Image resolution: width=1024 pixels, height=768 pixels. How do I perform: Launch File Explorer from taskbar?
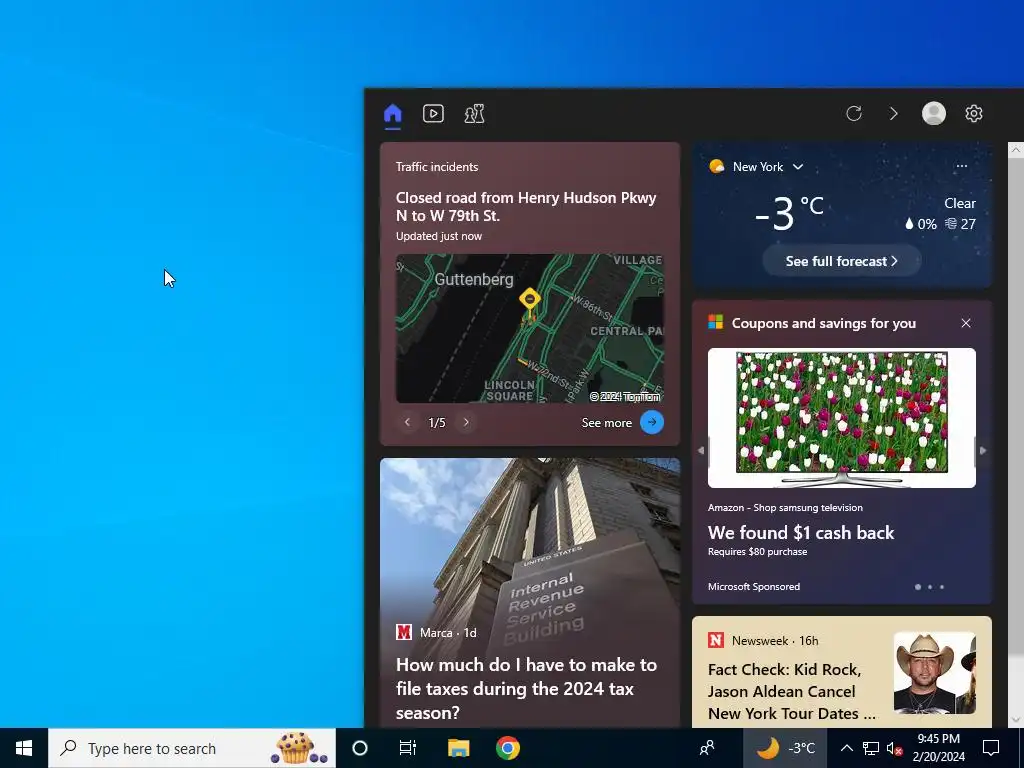coord(458,748)
